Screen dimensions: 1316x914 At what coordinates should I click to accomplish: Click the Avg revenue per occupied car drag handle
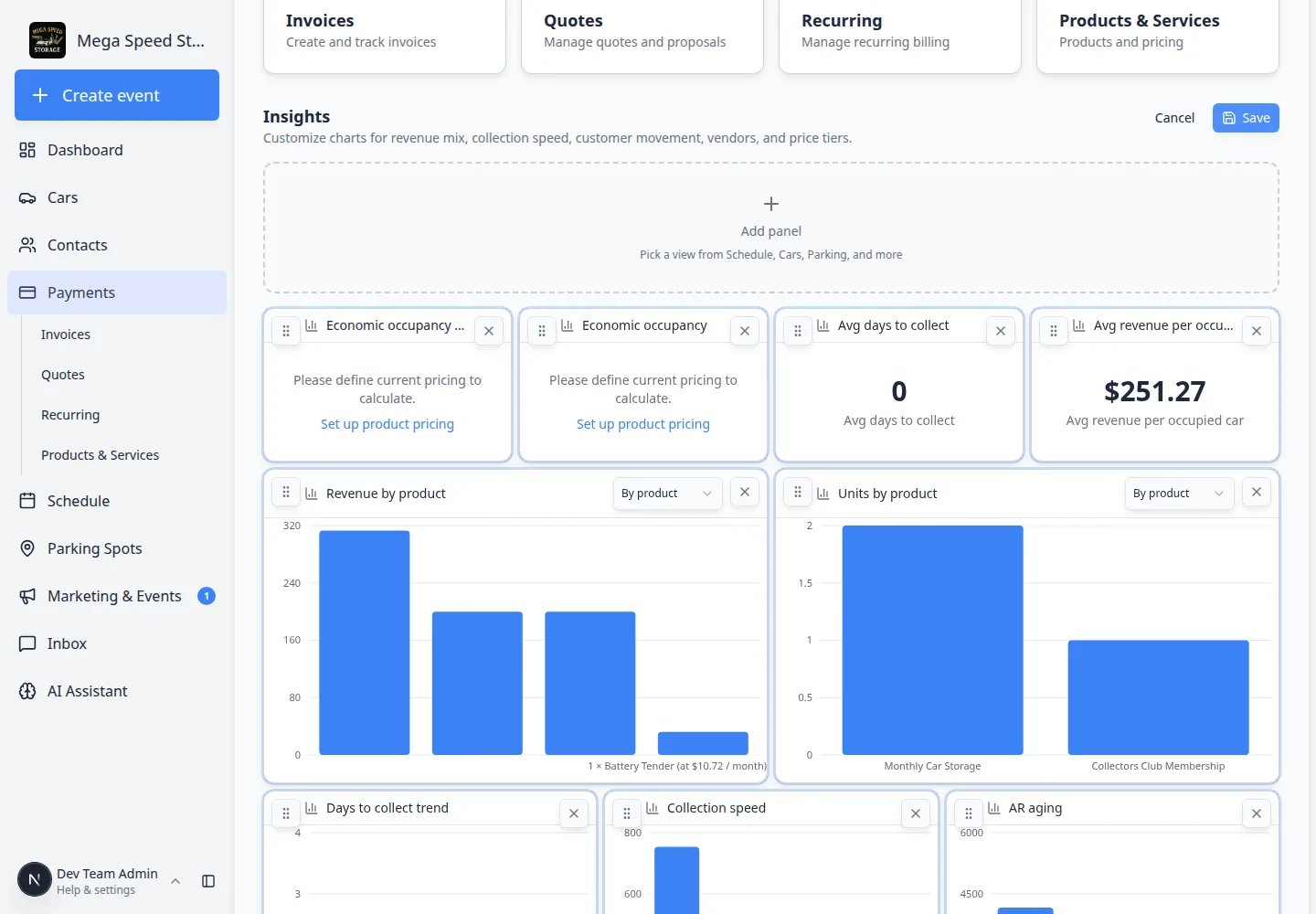tap(1054, 331)
